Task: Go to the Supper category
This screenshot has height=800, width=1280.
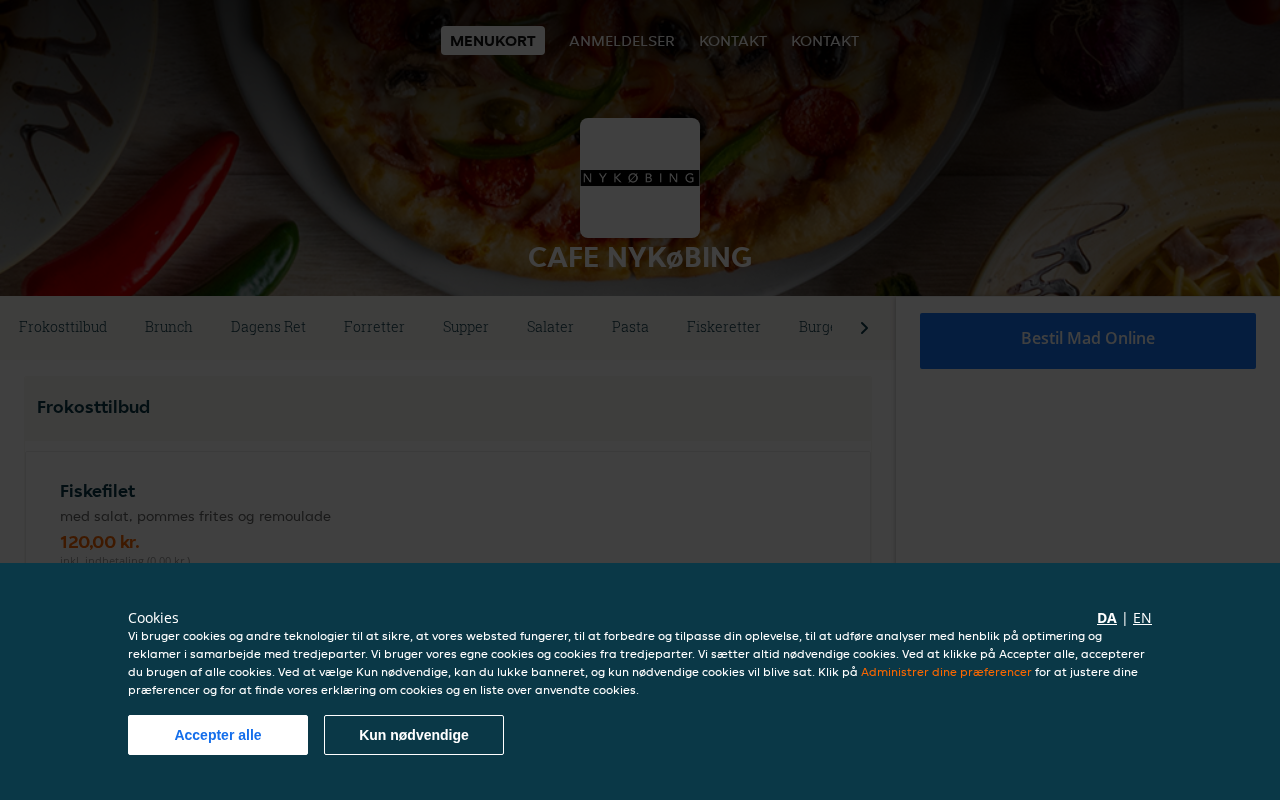Action: click(x=466, y=327)
